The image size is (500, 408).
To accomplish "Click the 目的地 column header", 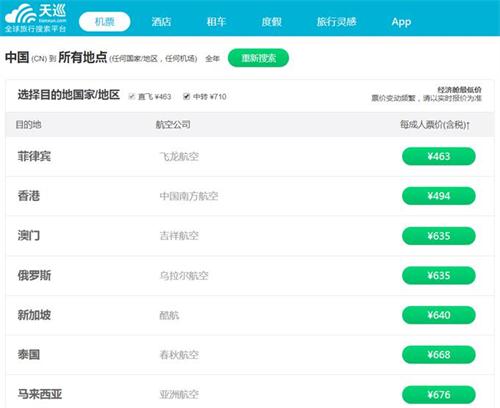I will point(28,125).
